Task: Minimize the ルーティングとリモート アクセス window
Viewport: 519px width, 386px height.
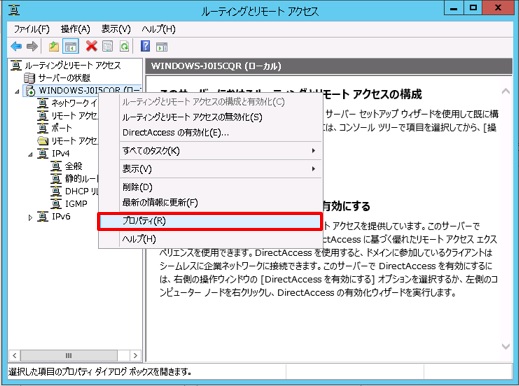Action: (x=453, y=8)
